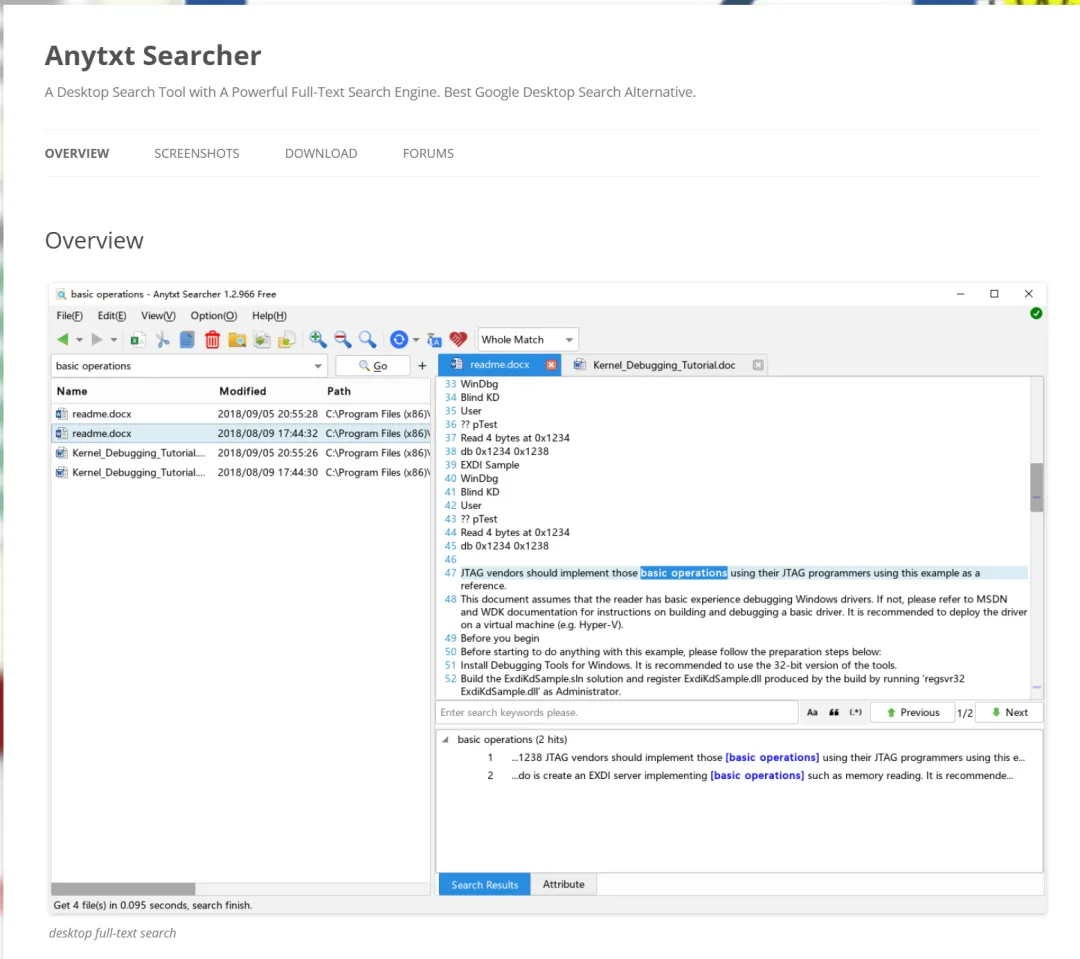Click the blue circular refresh icon
The image size is (1080, 959).
coord(399,339)
